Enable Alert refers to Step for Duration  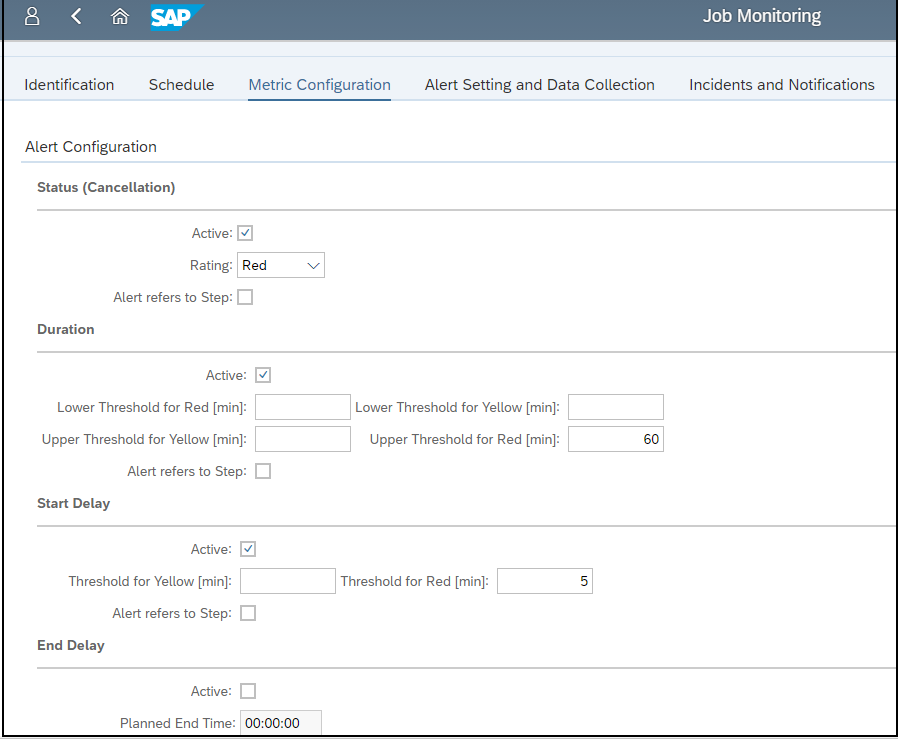click(x=263, y=471)
